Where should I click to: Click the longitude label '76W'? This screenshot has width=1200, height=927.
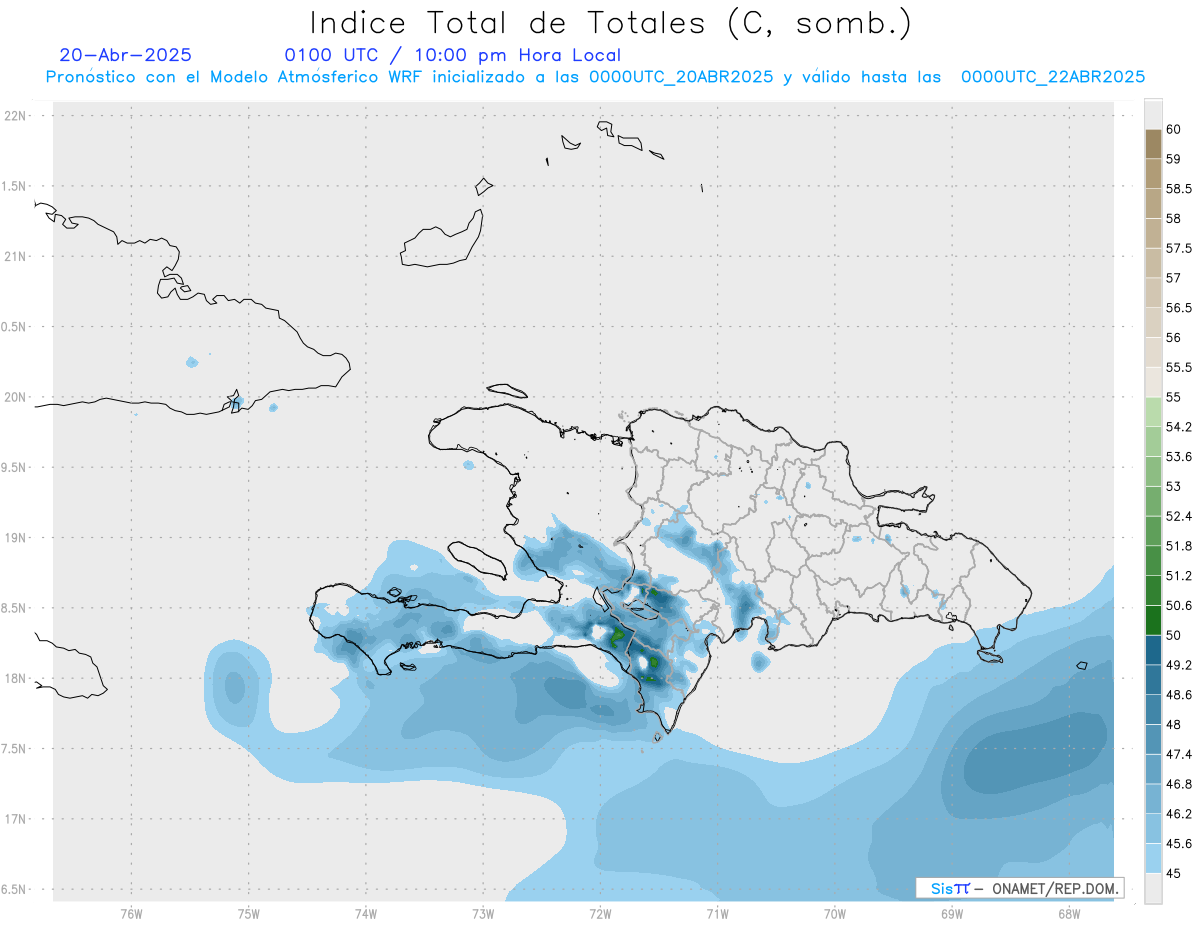[131, 913]
